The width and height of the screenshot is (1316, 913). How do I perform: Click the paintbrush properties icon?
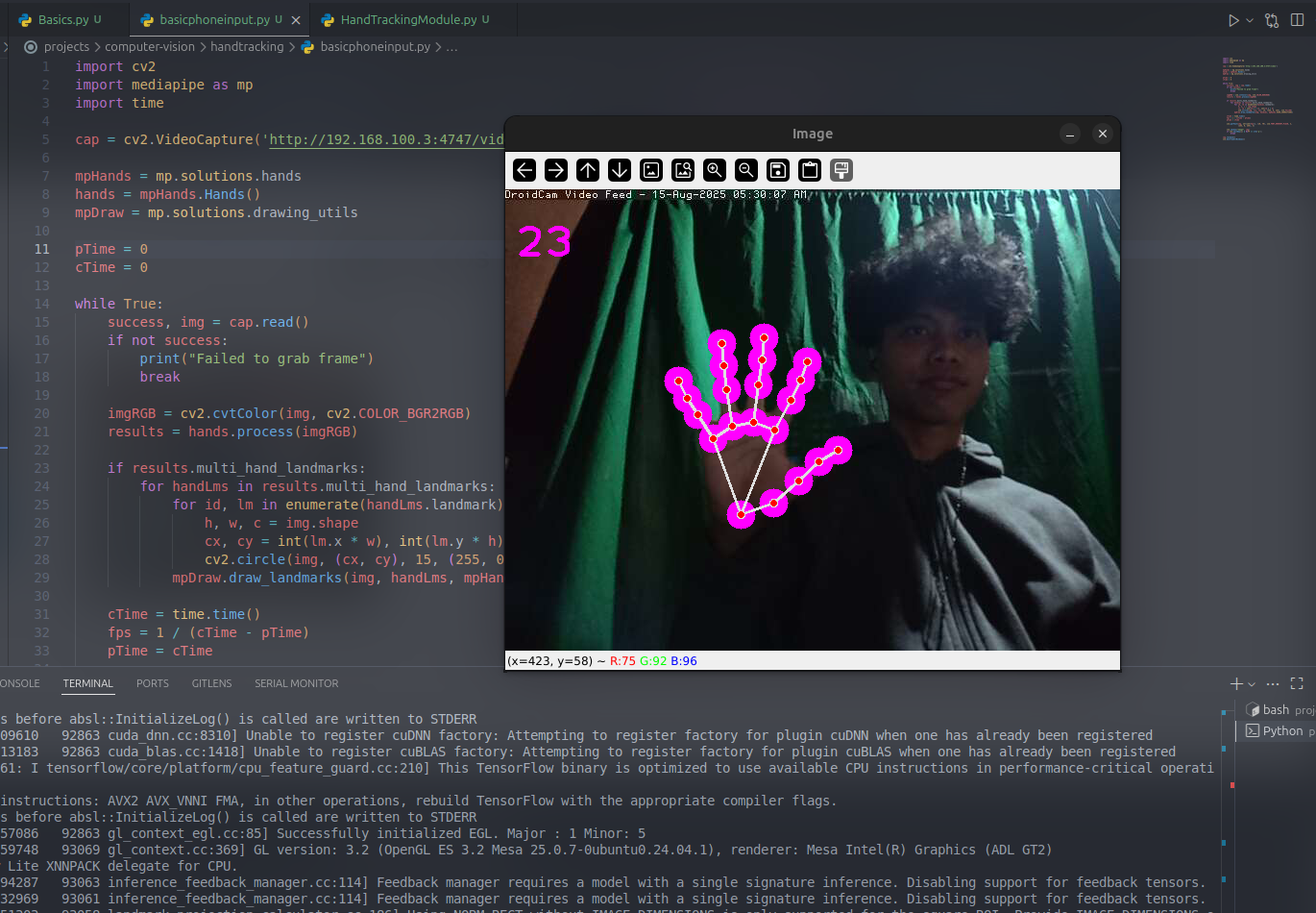[x=841, y=170]
